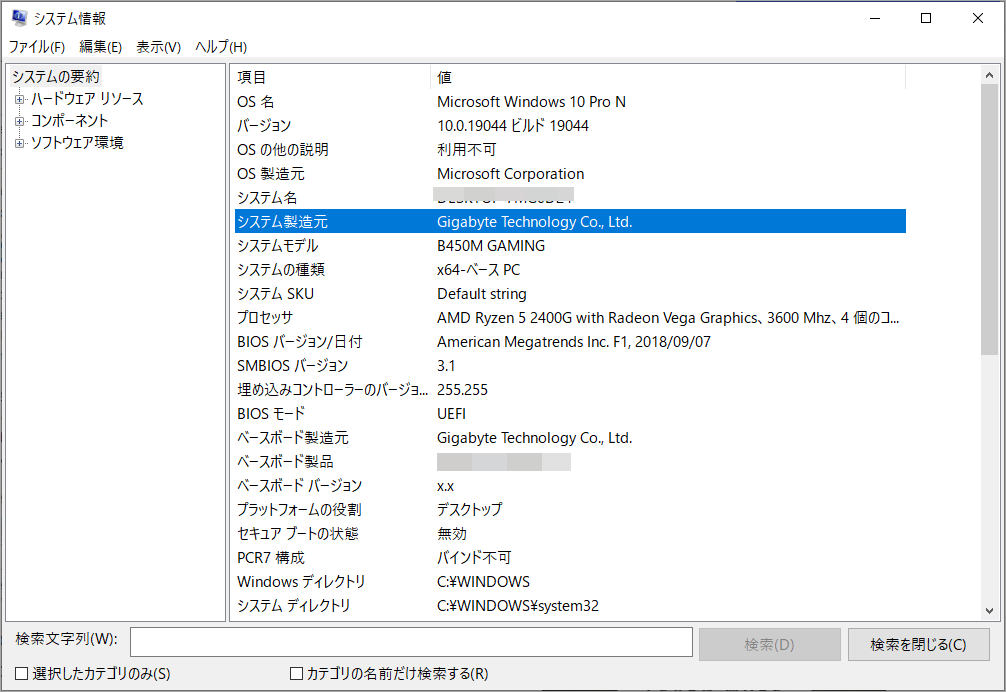Select the システムの種類 row
The width and height of the screenshot is (1006, 692).
point(570,269)
